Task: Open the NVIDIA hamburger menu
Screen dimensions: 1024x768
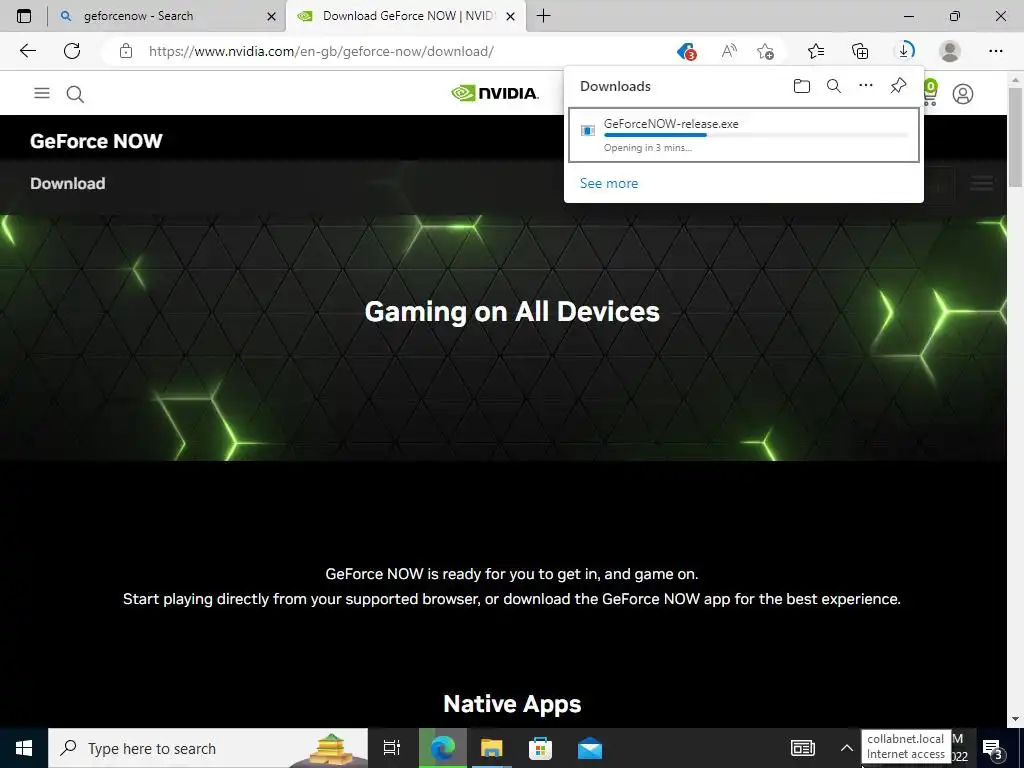Action: coord(42,93)
